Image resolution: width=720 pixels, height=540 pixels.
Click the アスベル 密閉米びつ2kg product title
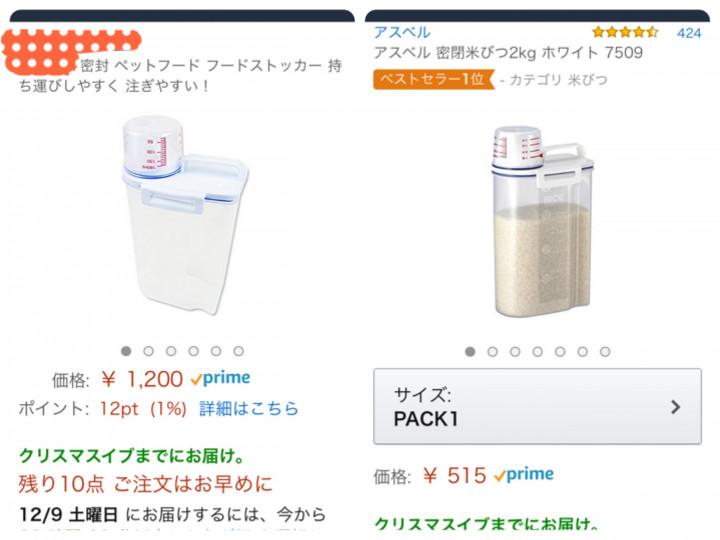508,53
